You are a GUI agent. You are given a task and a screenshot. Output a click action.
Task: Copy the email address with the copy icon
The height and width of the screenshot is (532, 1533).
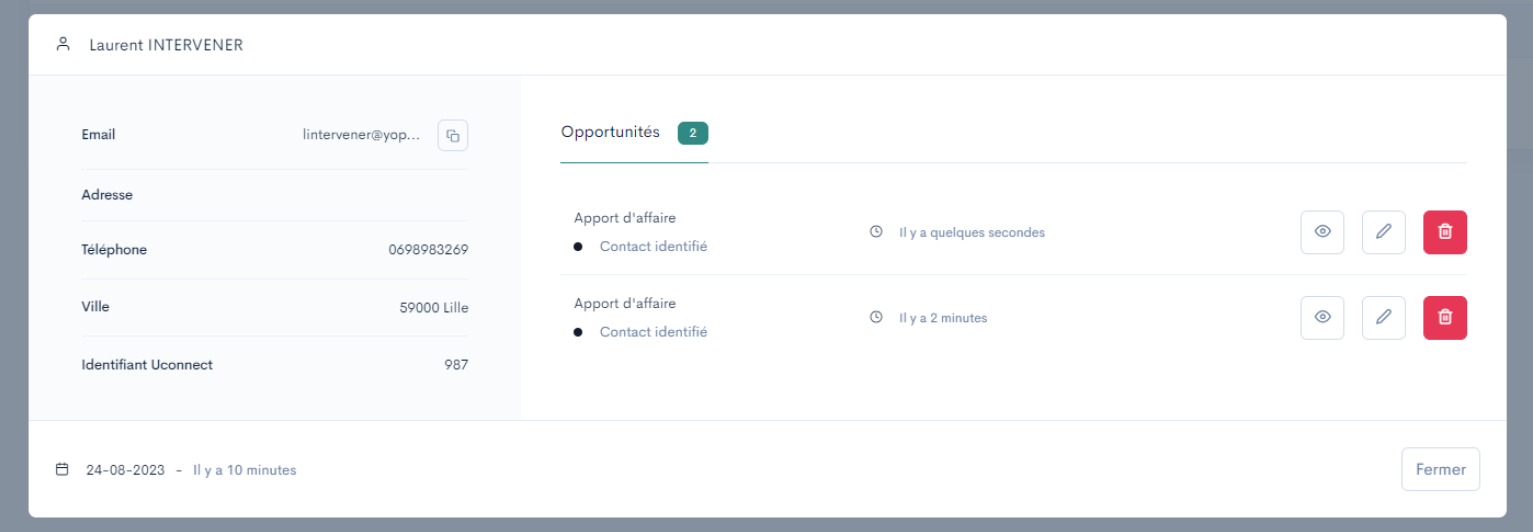coord(453,135)
